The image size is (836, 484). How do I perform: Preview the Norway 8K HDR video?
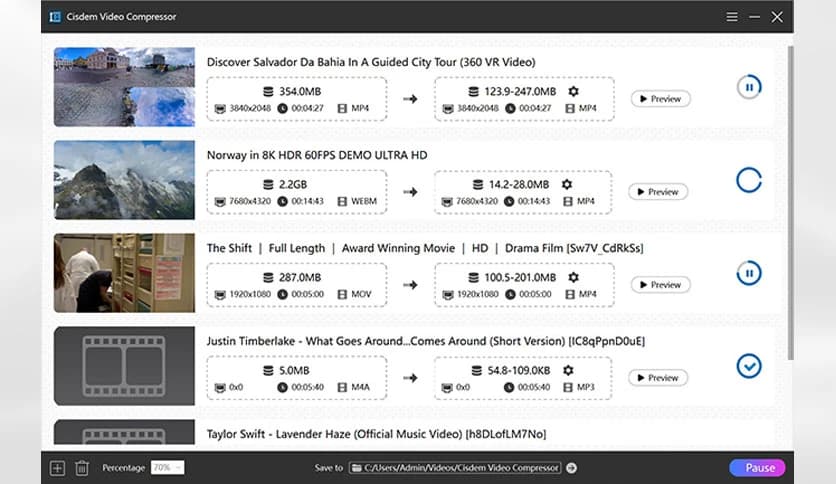pyautogui.click(x=658, y=192)
